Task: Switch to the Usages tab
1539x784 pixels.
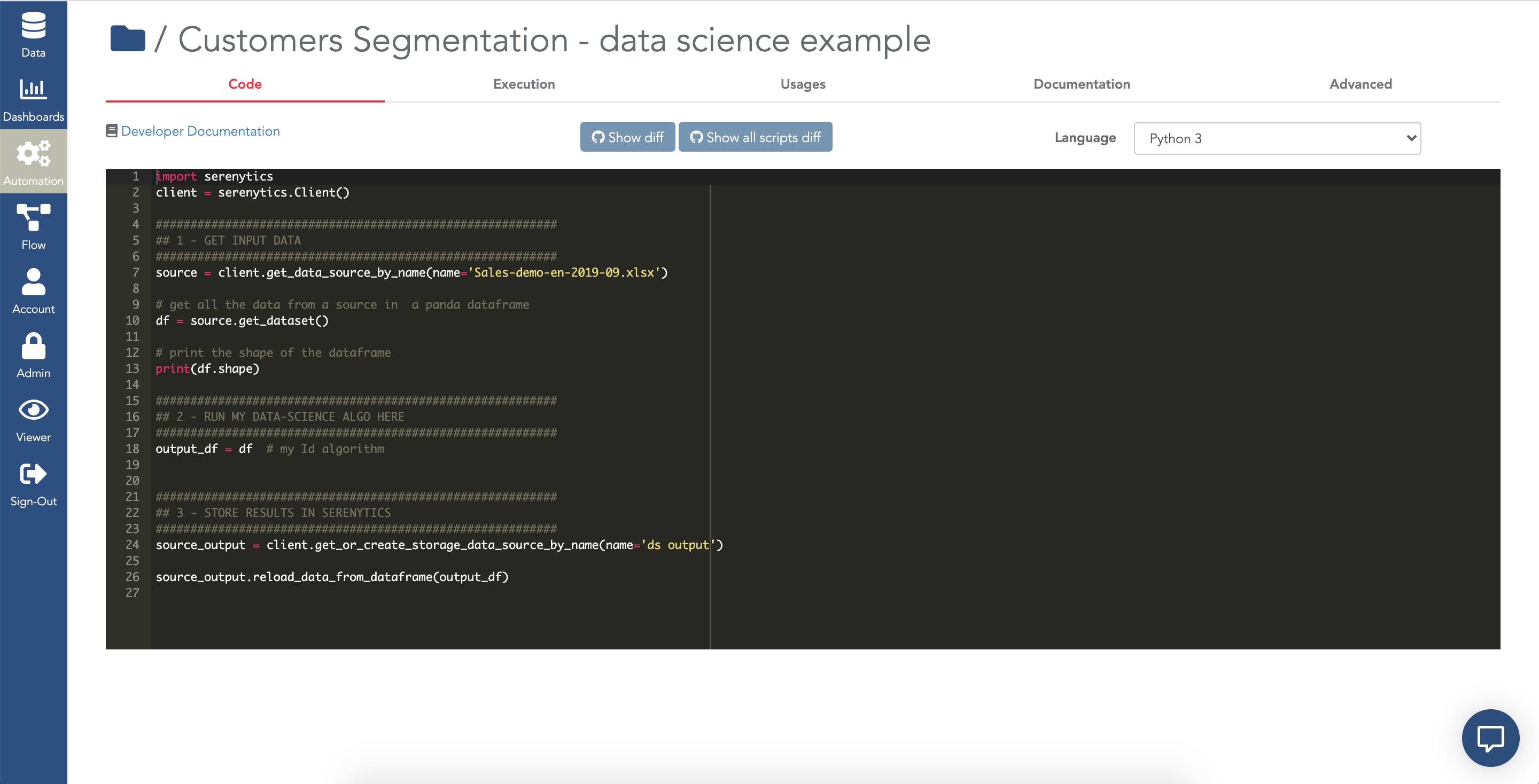Action: [802, 84]
